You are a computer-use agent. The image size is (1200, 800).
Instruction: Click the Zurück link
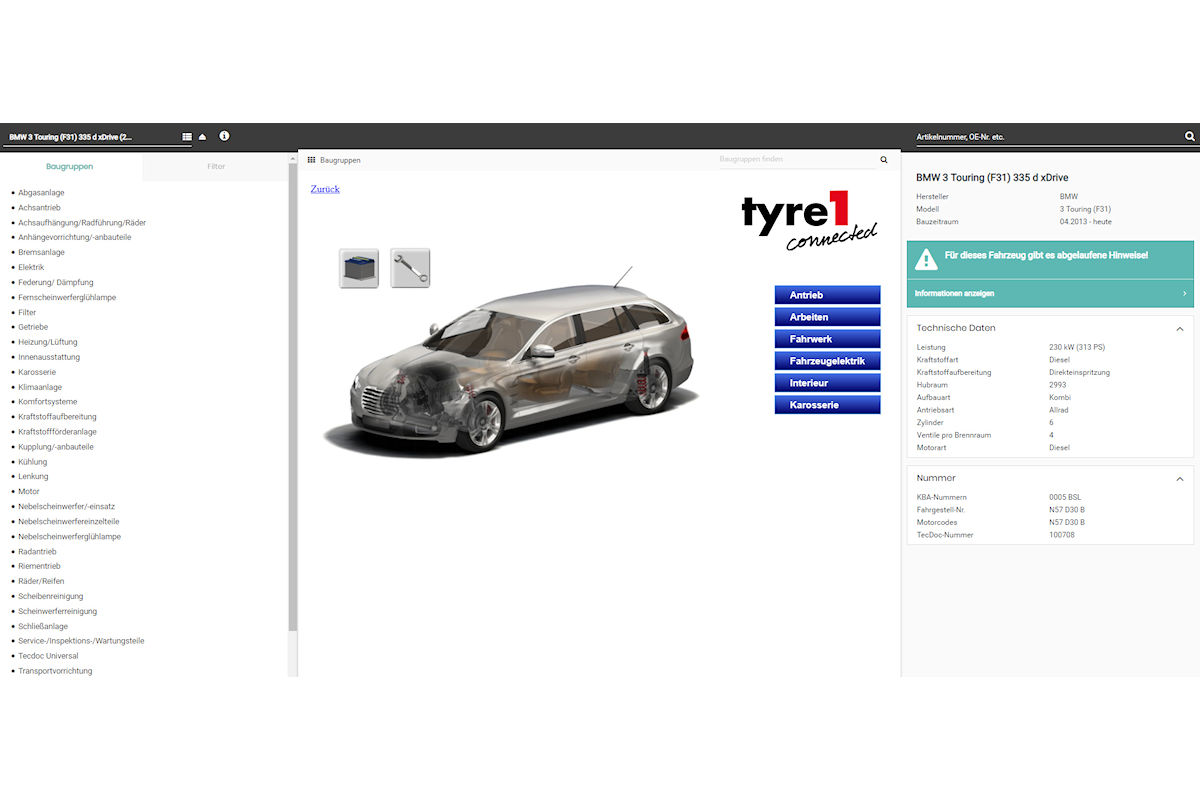coord(325,189)
